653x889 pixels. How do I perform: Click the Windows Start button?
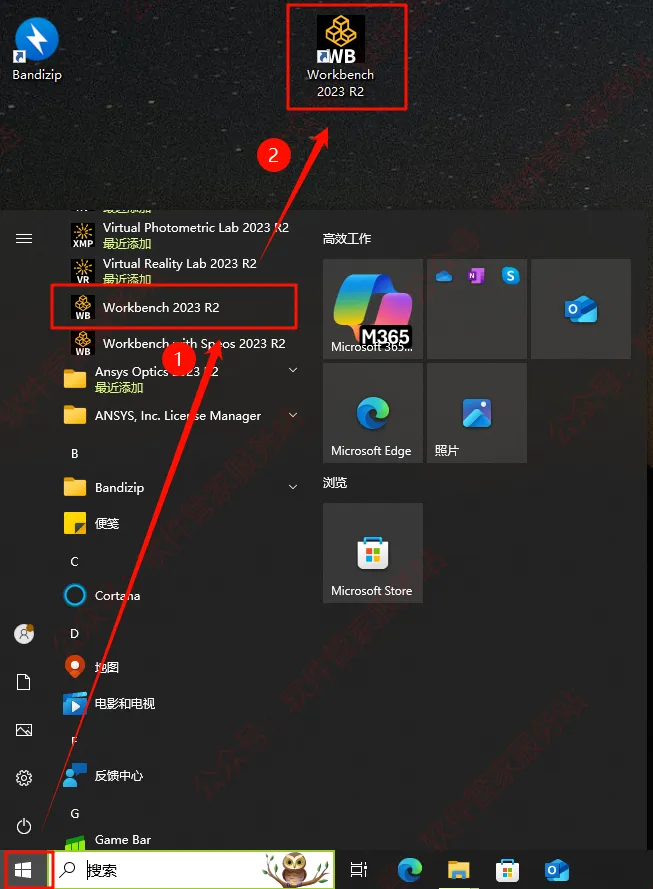coord(23,869)
